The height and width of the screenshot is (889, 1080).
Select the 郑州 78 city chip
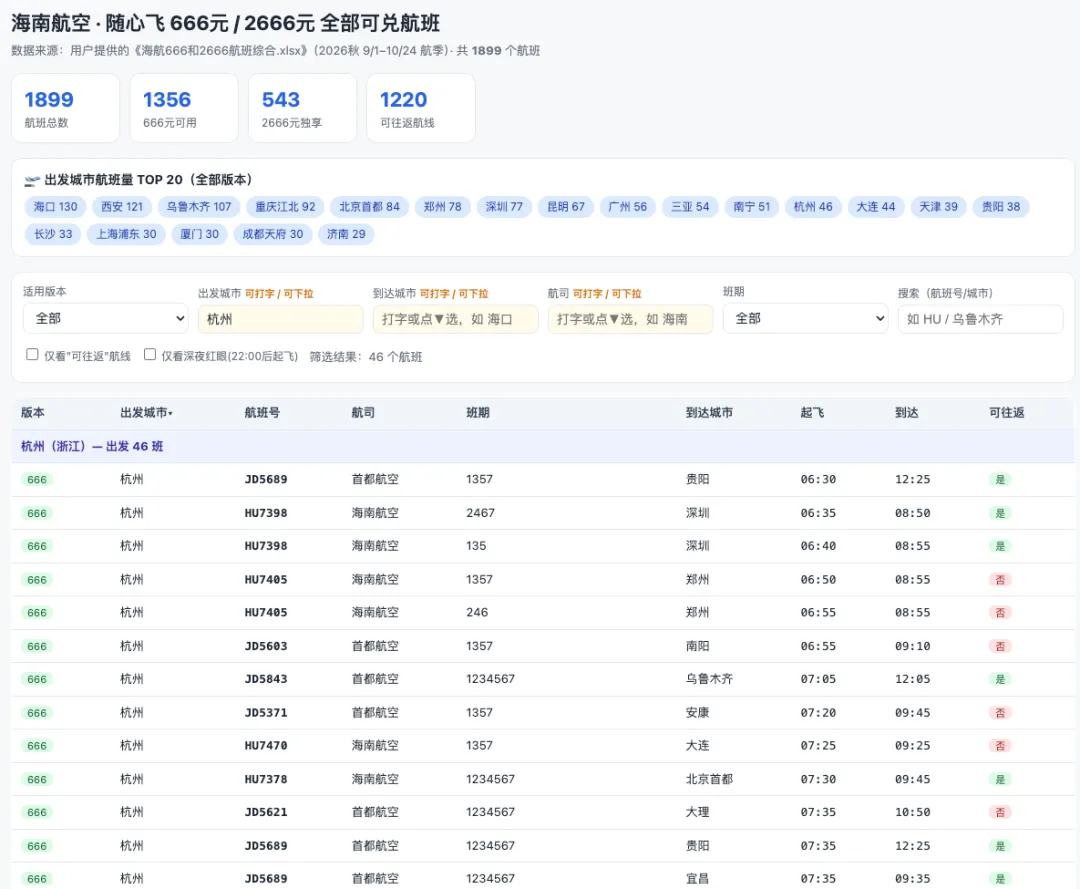coord(443,207)
